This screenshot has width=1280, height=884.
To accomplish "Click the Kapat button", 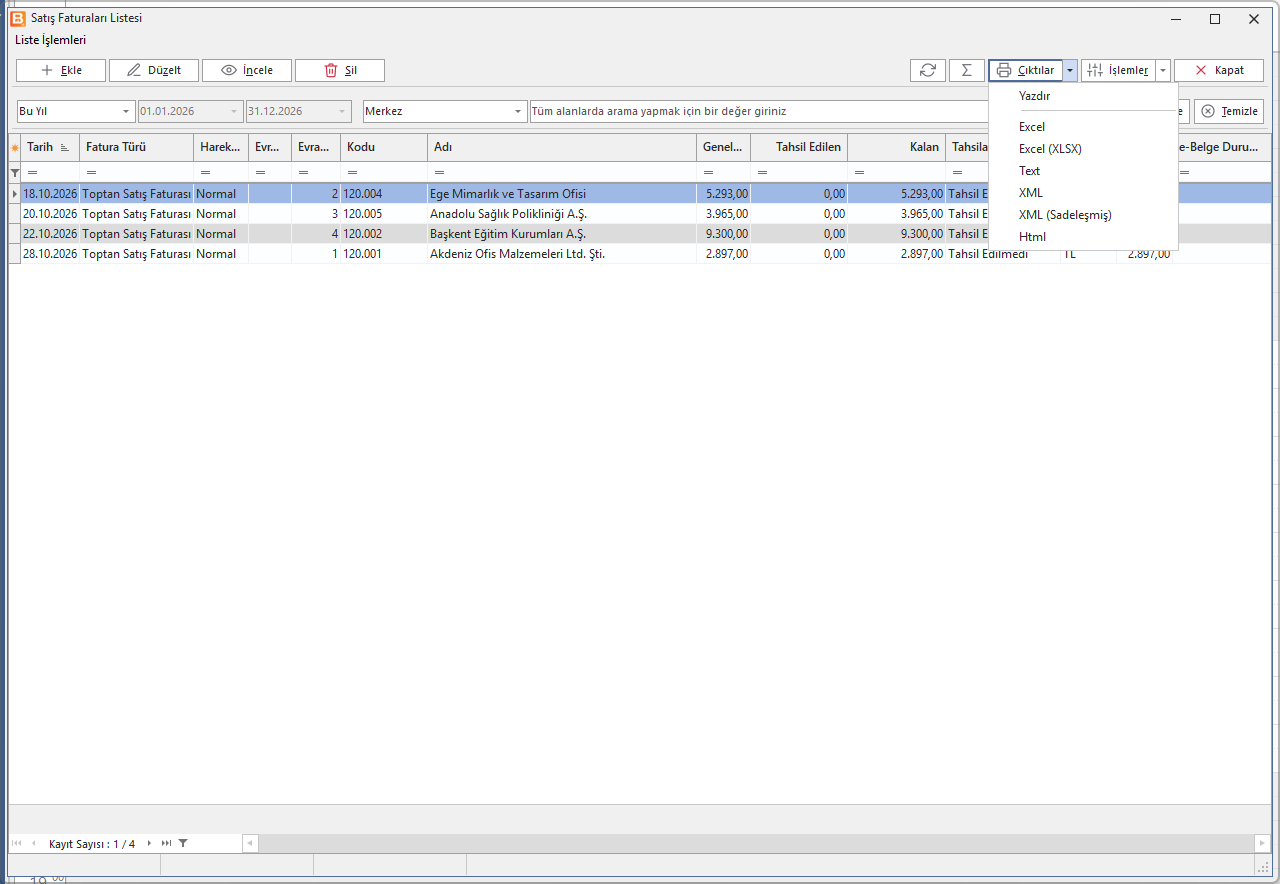I will 1219,70.
